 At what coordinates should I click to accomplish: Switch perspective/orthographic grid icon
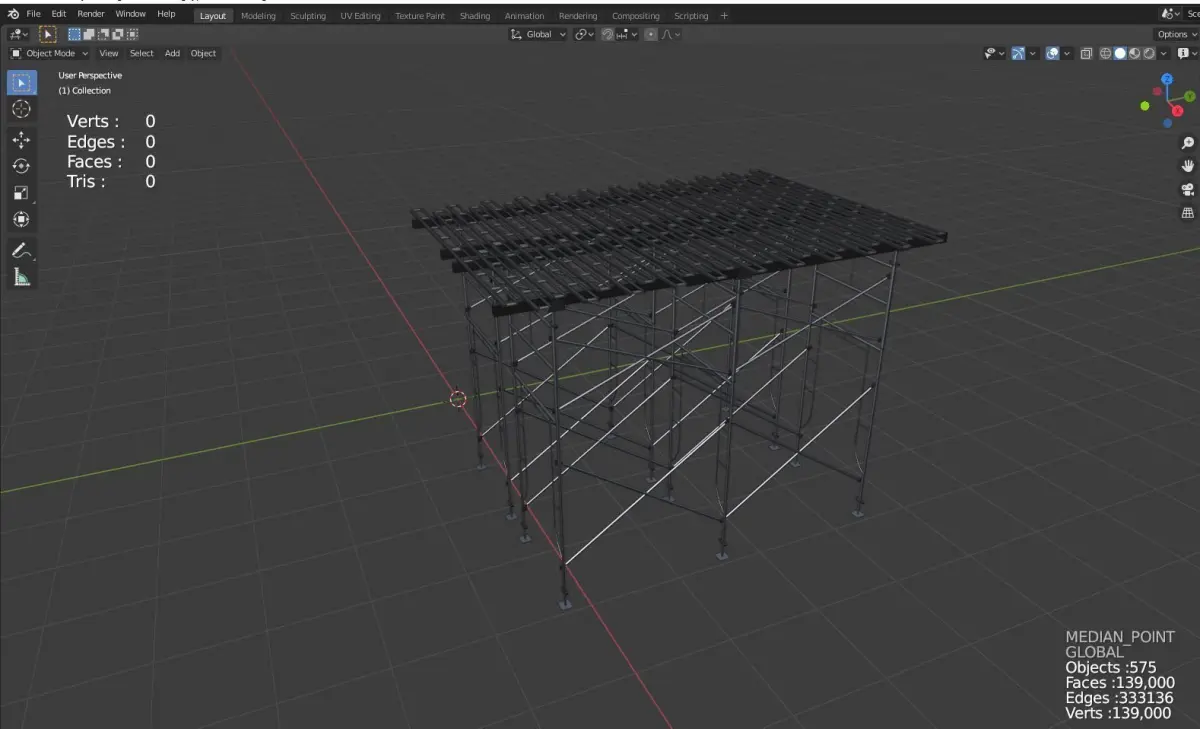(1188, 212)
